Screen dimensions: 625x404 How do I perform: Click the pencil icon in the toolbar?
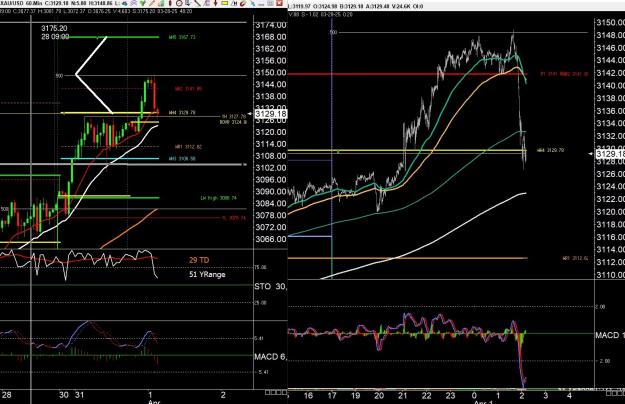click(x=152, y=3)
